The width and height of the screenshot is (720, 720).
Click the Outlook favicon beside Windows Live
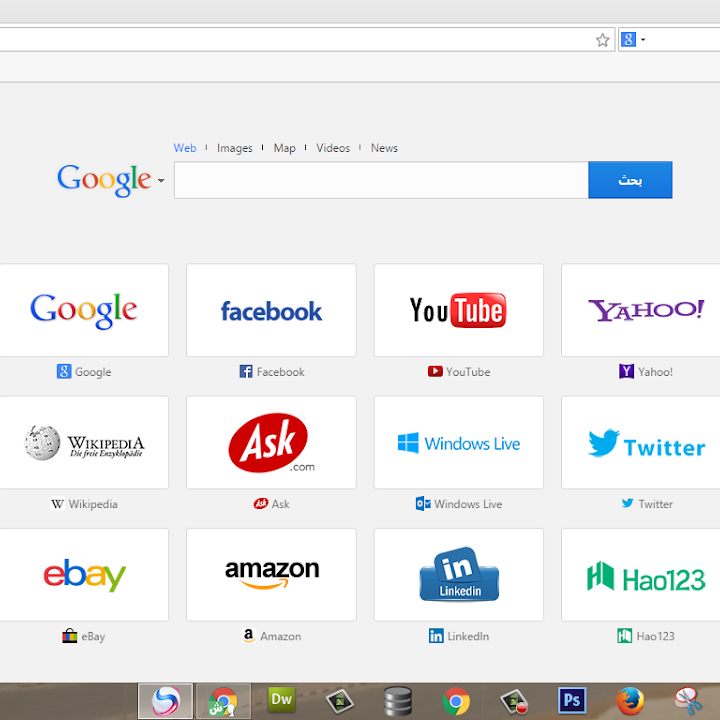(423, 504)
